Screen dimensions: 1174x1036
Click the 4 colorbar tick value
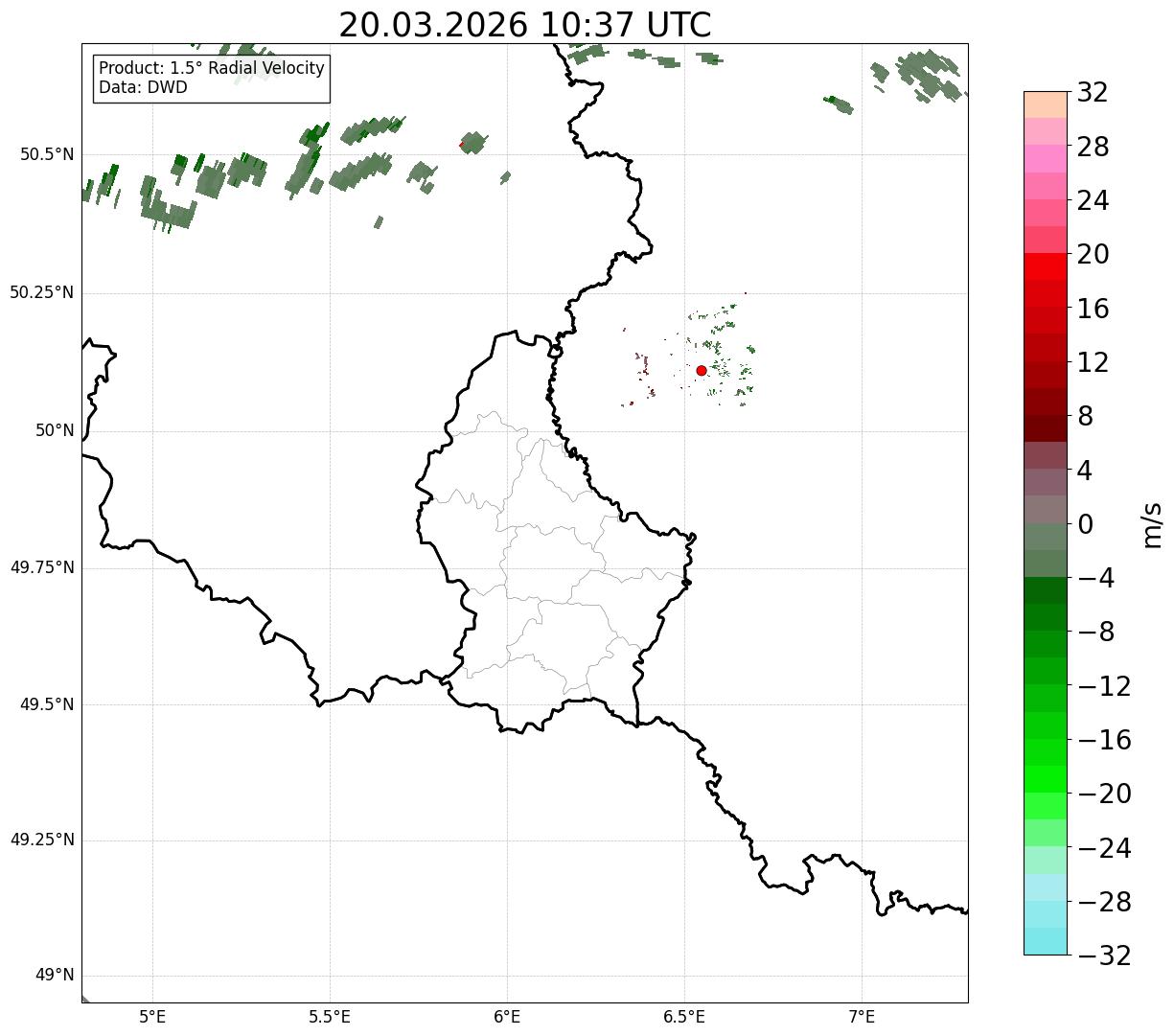pyautogui.click(x=1085, y=471)
